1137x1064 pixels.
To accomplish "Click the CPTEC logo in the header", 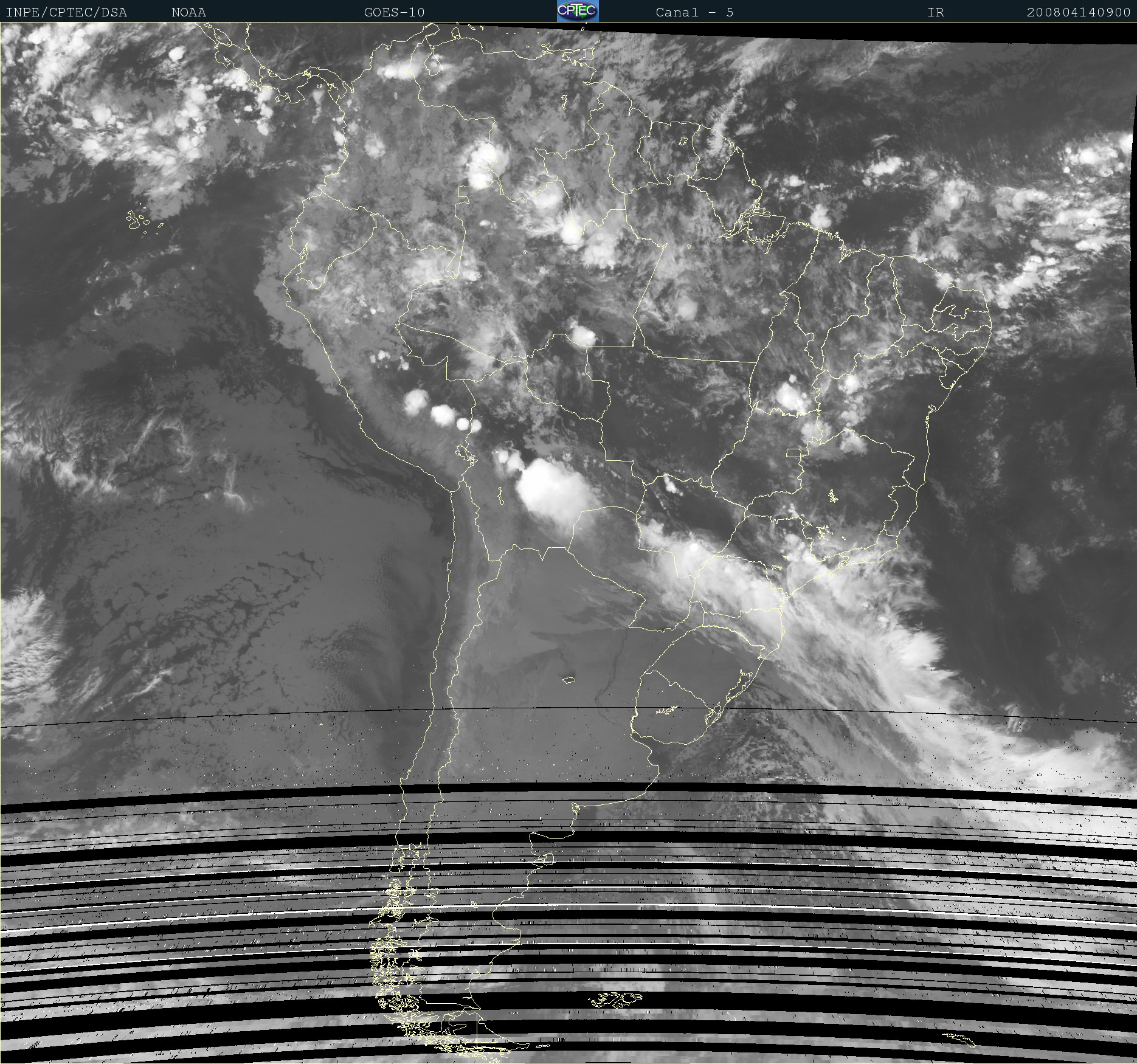I will (578, 11).
